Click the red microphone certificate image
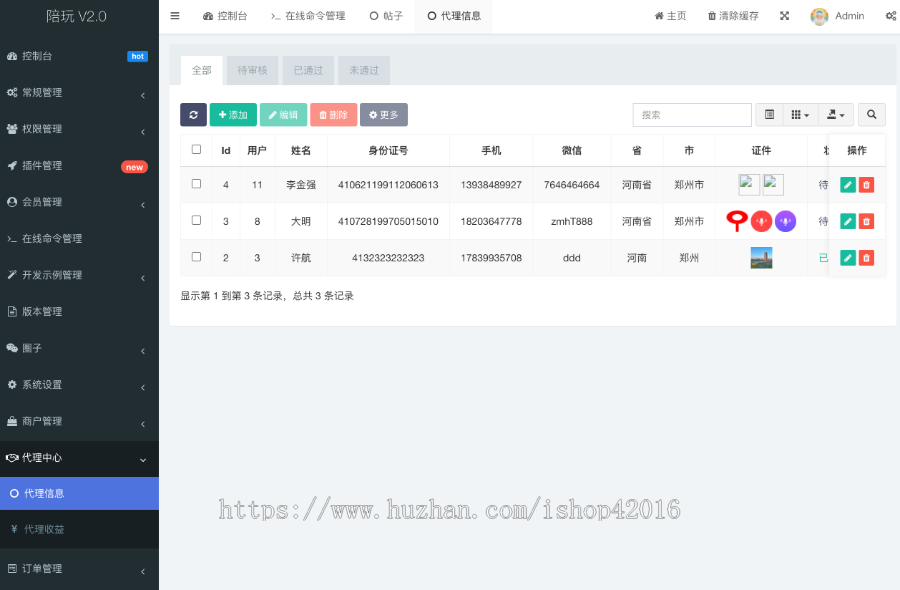The image size is (900, 590). tap(762, 222)
